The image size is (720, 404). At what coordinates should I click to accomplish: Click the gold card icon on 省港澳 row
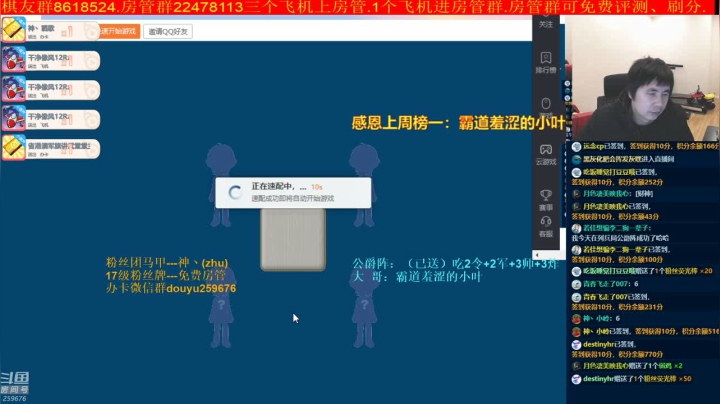point(14,147)
